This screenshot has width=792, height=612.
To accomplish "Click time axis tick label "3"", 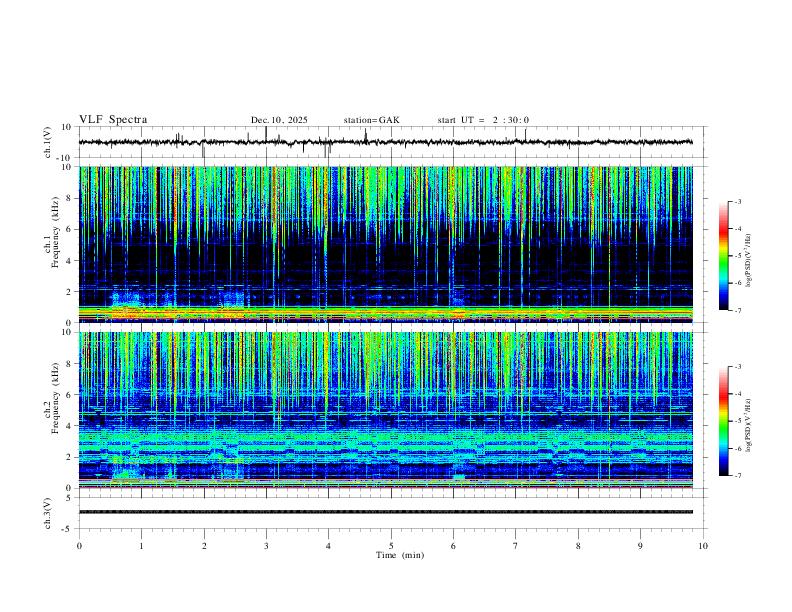I will click(266, 546).
